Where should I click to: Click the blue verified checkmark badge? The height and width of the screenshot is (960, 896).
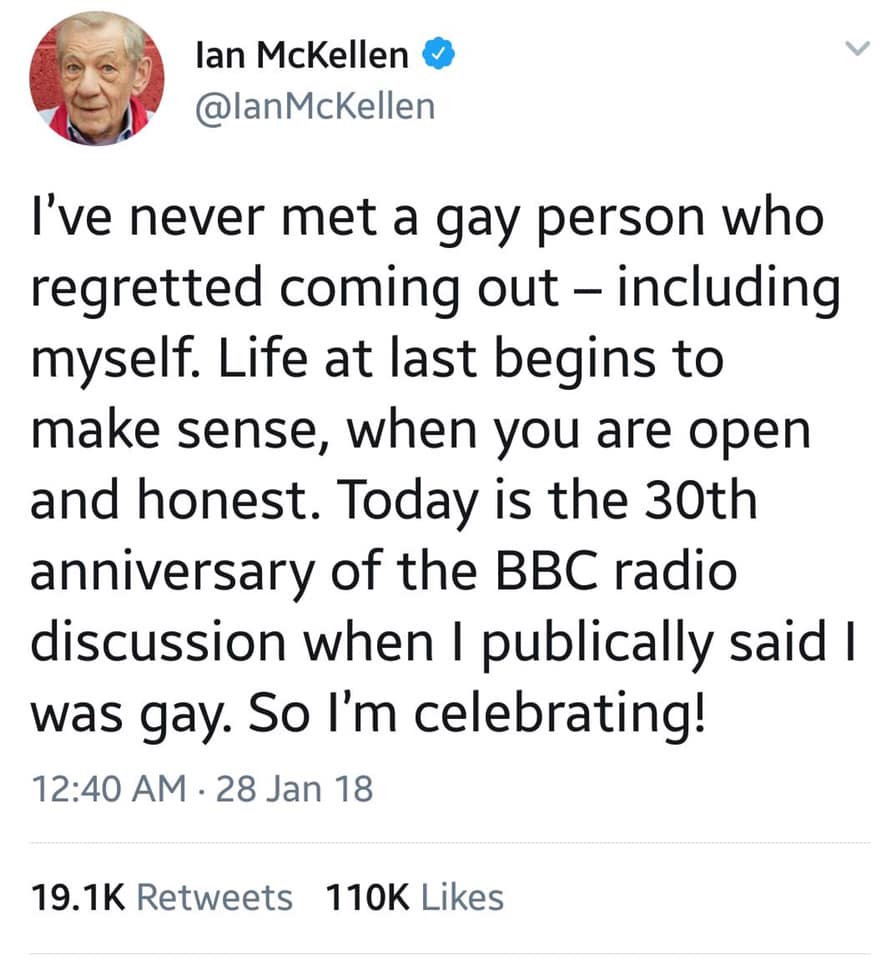click(x=437, y=55)
